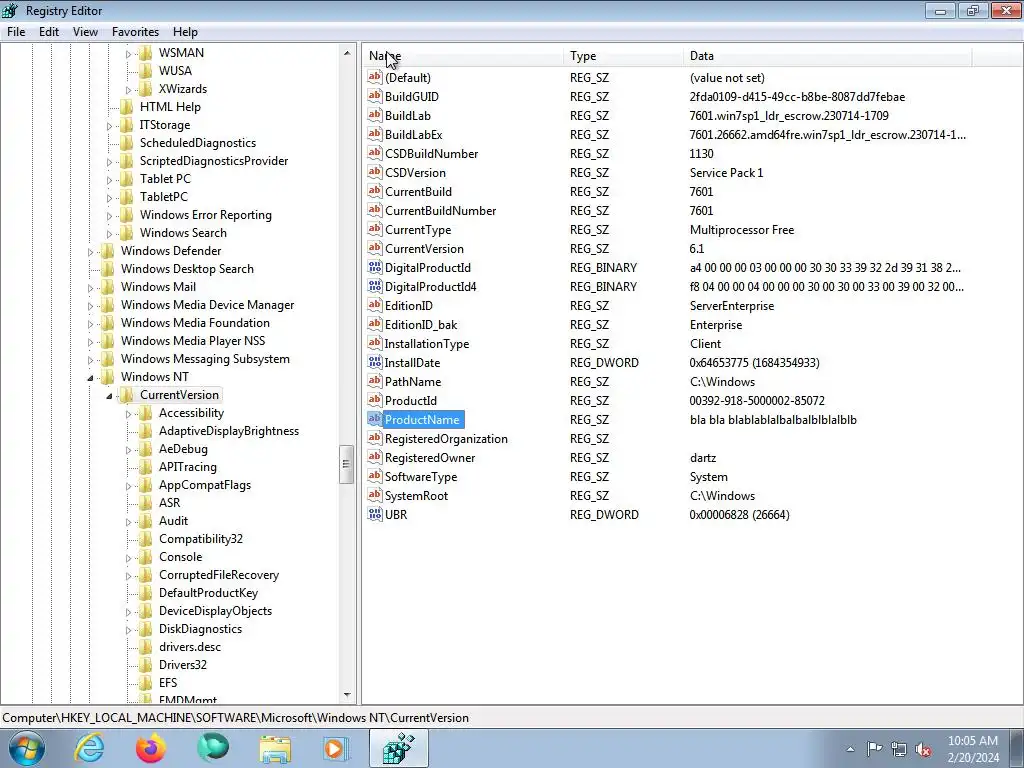Image resolution: width=1024 pixels, height=768 pixels.
Task: Select the RegisteredOrganization value
Action: click(x=446, y=438)
